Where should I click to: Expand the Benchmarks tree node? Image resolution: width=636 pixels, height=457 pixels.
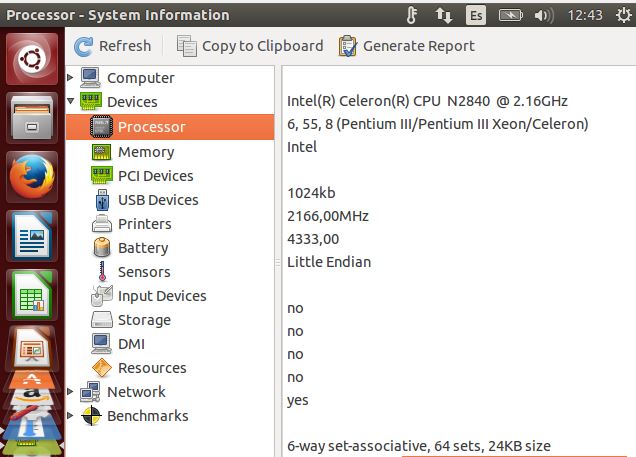pos(70,416)
